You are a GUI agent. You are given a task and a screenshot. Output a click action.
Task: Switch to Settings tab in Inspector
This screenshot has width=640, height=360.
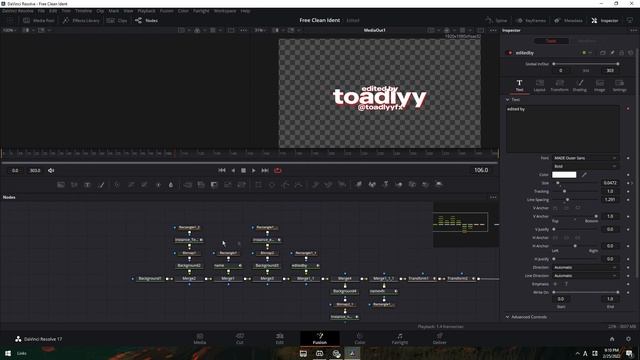[x=620, y=86]
